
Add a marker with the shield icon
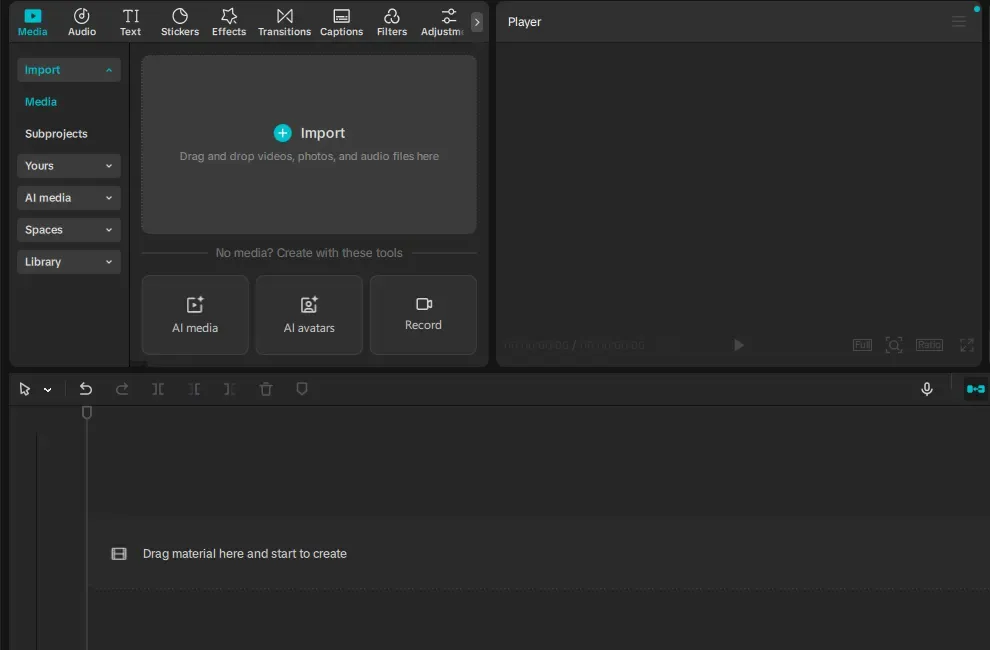[302, 389]
